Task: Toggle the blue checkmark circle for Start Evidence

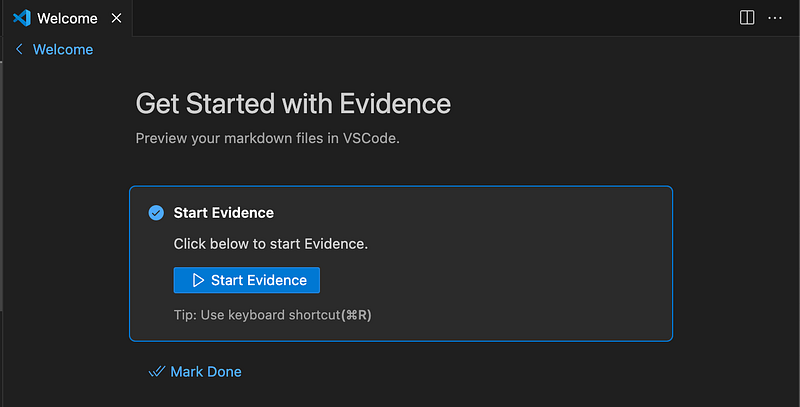Action: tap(156, 213)
